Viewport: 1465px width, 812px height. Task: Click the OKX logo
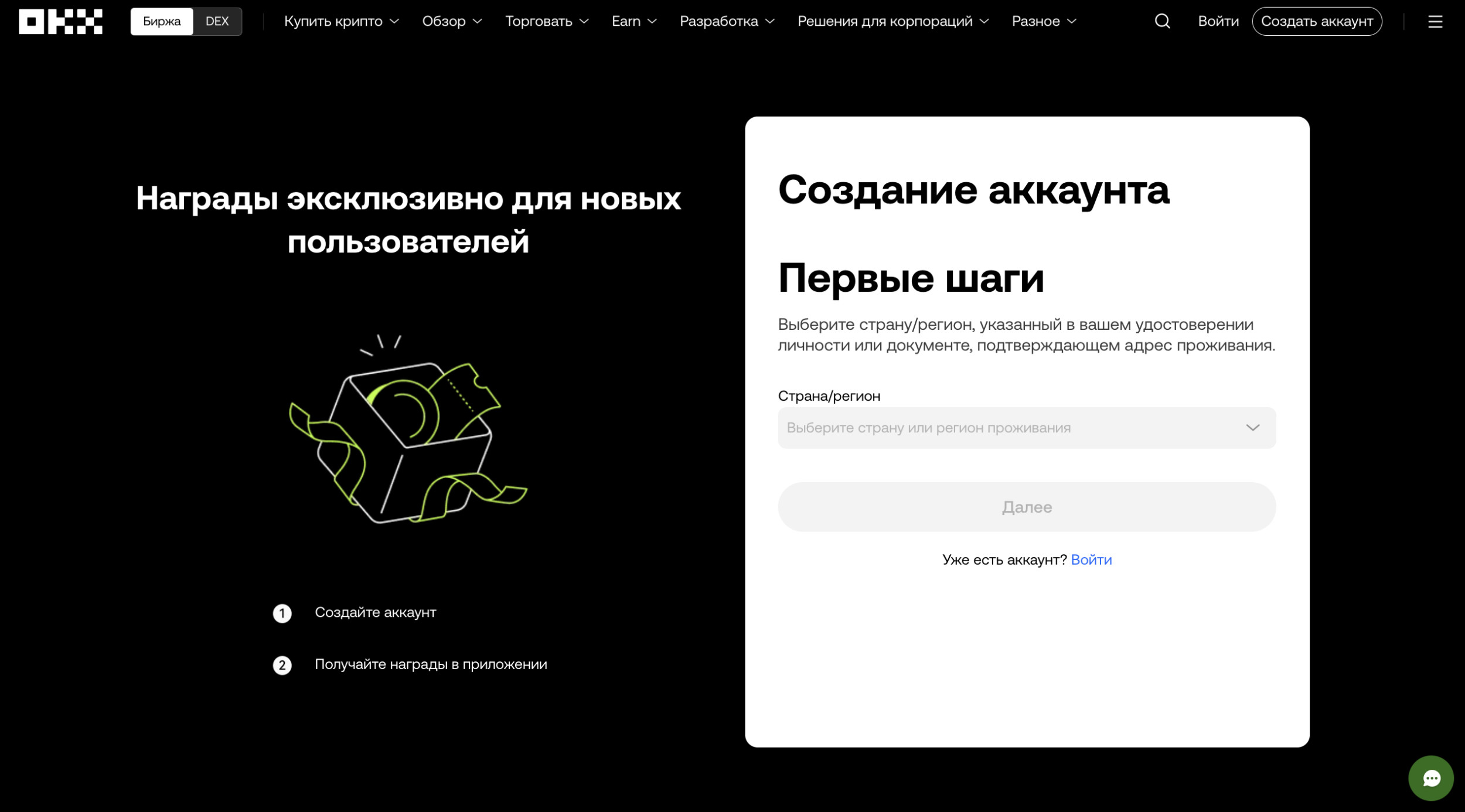pos(60,22)
